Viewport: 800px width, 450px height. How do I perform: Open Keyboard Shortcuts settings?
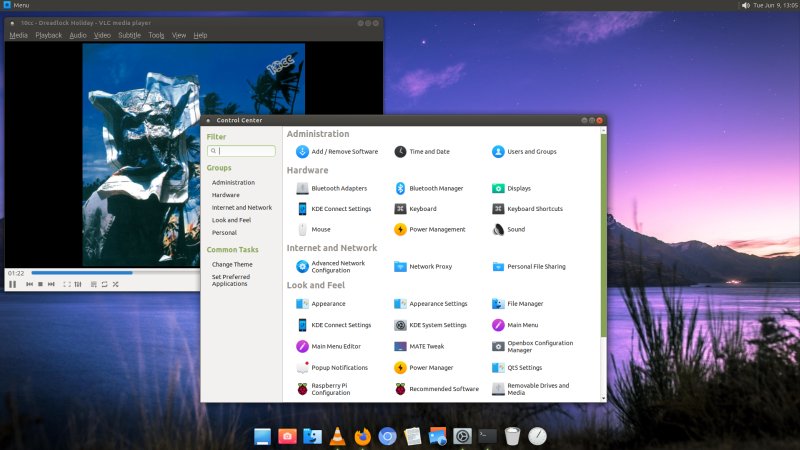click(534, 209)
